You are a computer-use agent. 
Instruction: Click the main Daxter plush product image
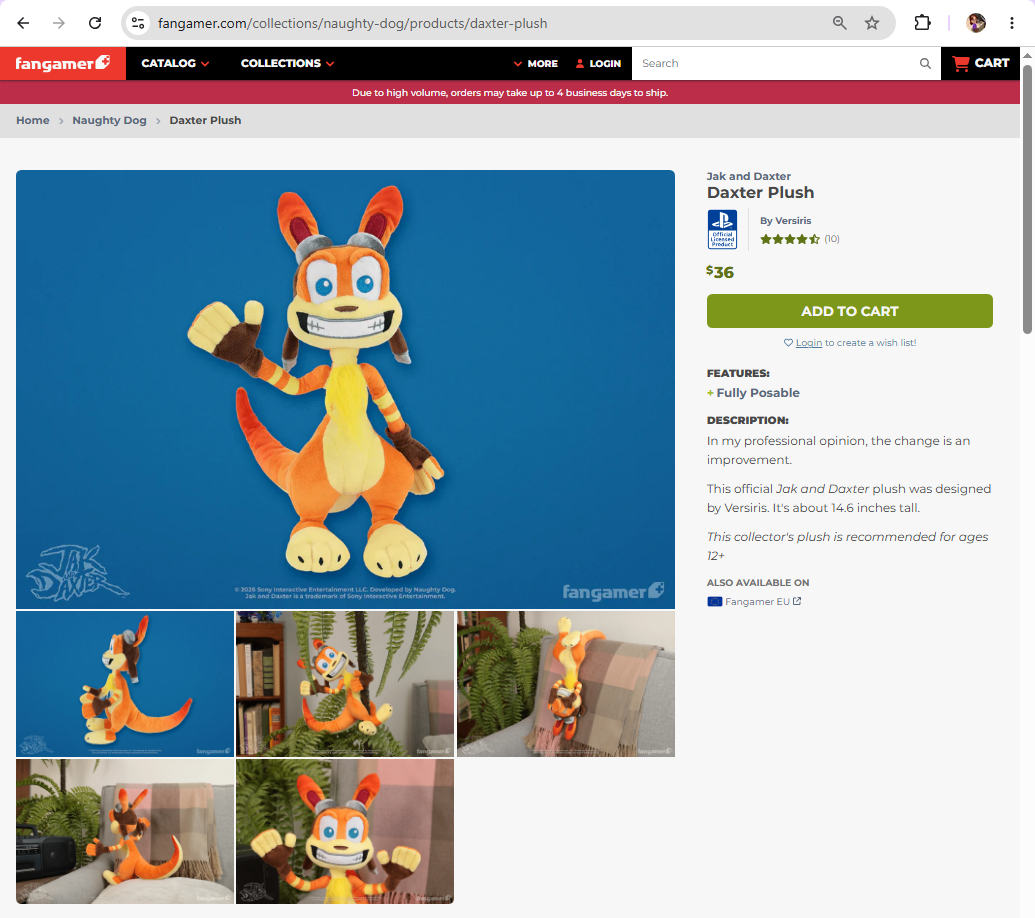(345, 389)
